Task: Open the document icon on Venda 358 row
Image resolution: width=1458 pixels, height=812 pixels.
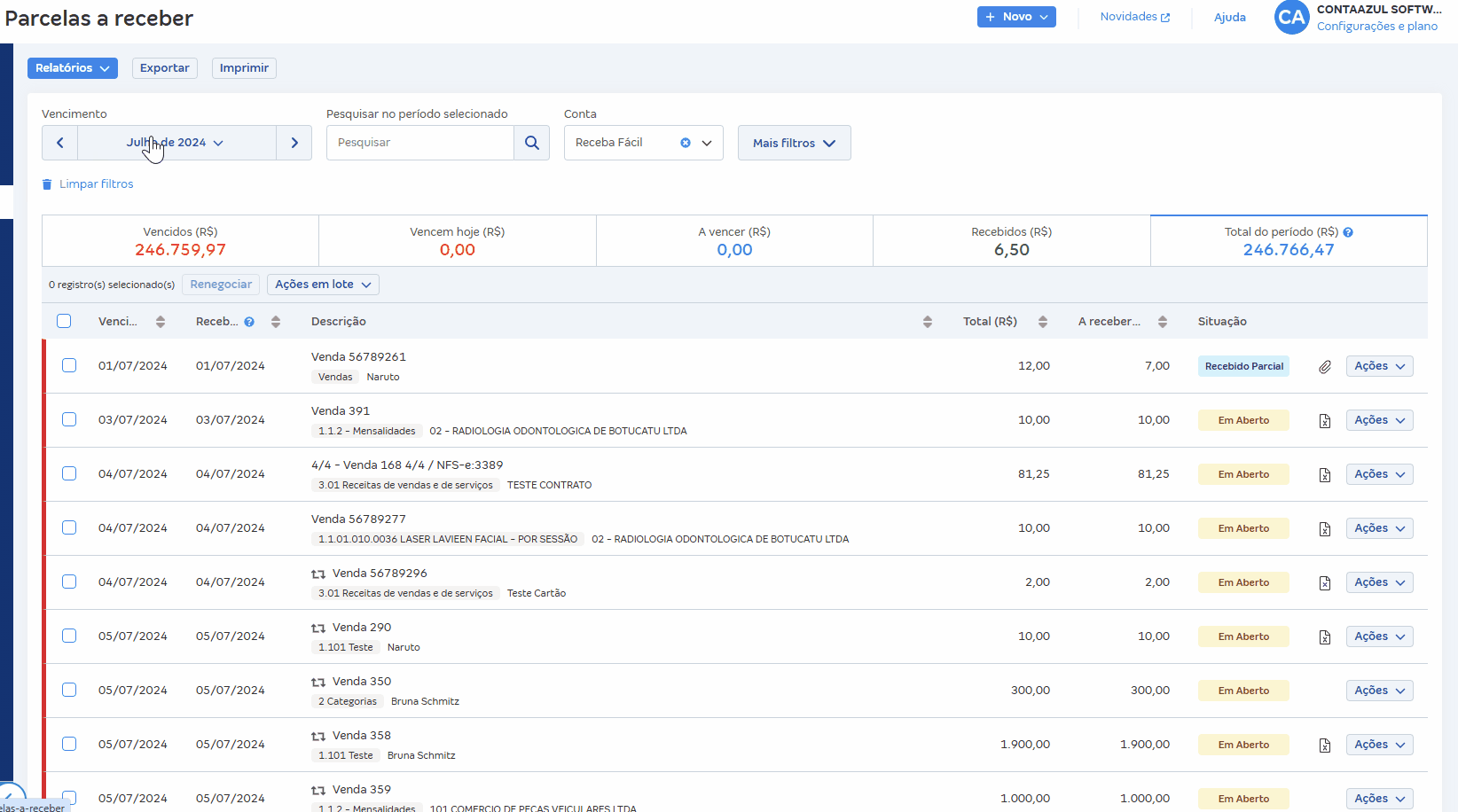Action: tap(1325, 746)
